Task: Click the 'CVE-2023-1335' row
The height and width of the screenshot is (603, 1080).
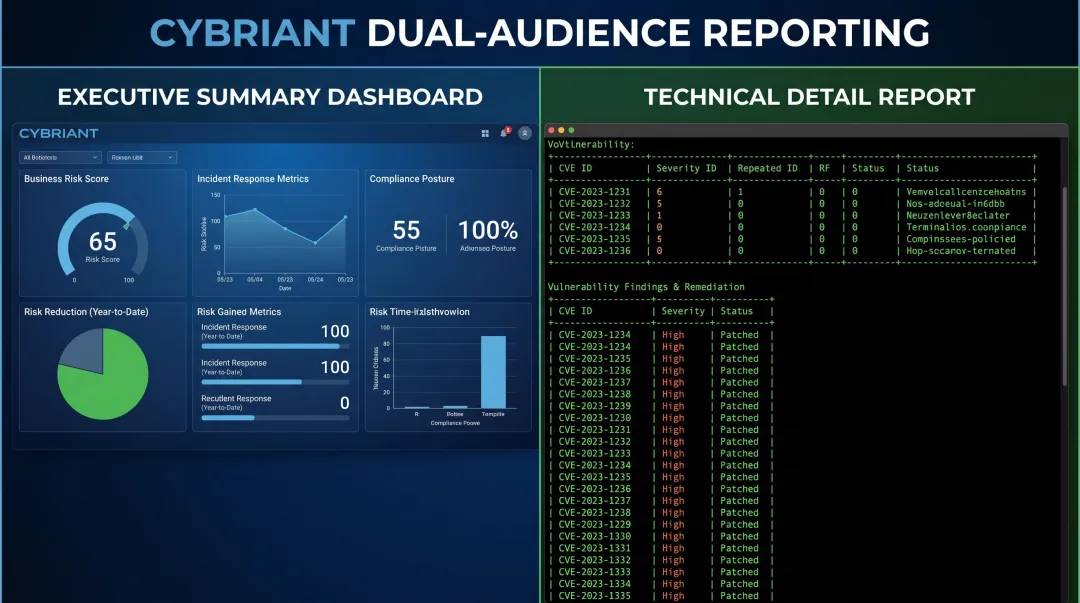Action: [661, 595]
